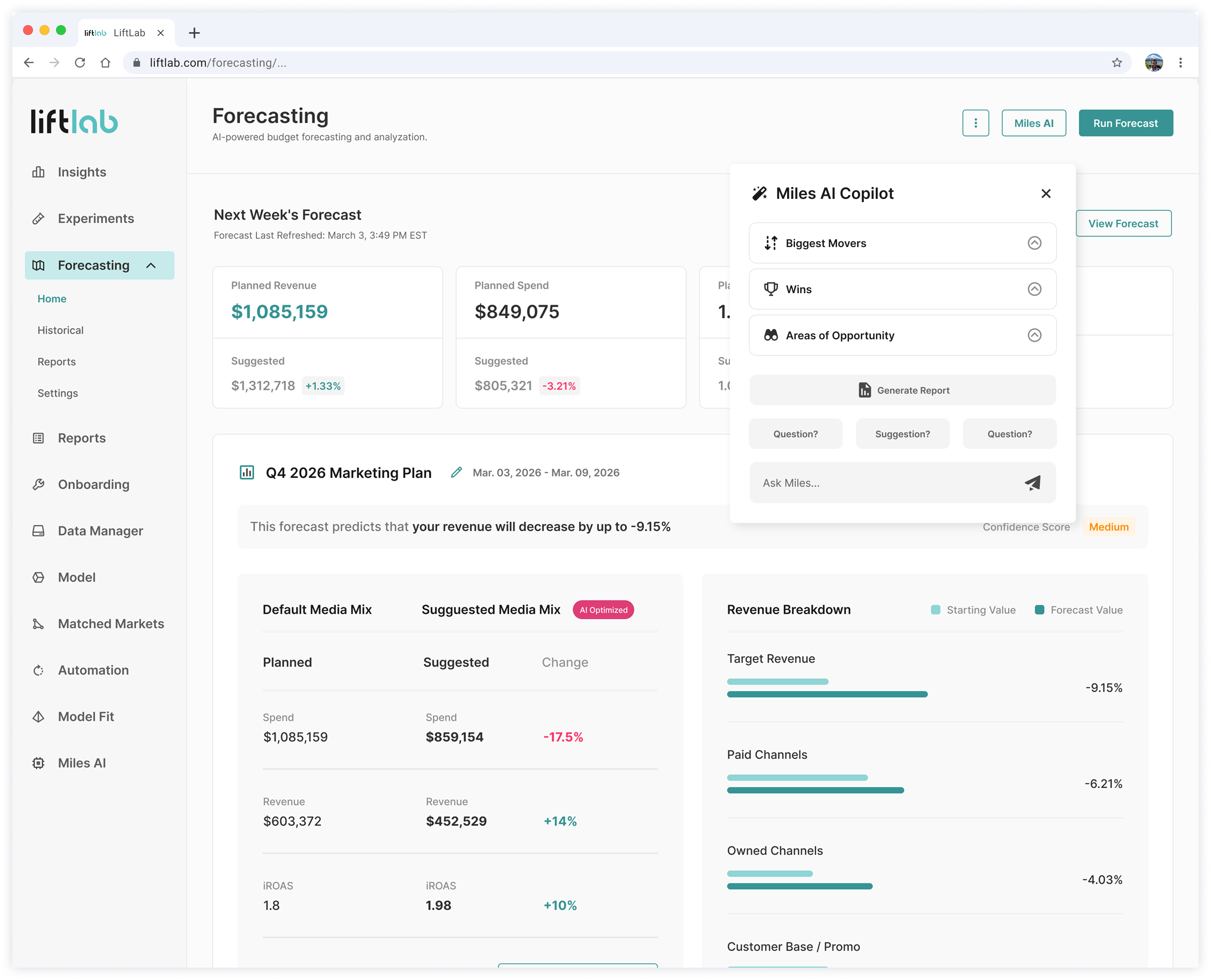Close the Miles AI Copilot panel
Image resolution: width=1211 pixels, height=980 pixels.
tap(1045, 194)
